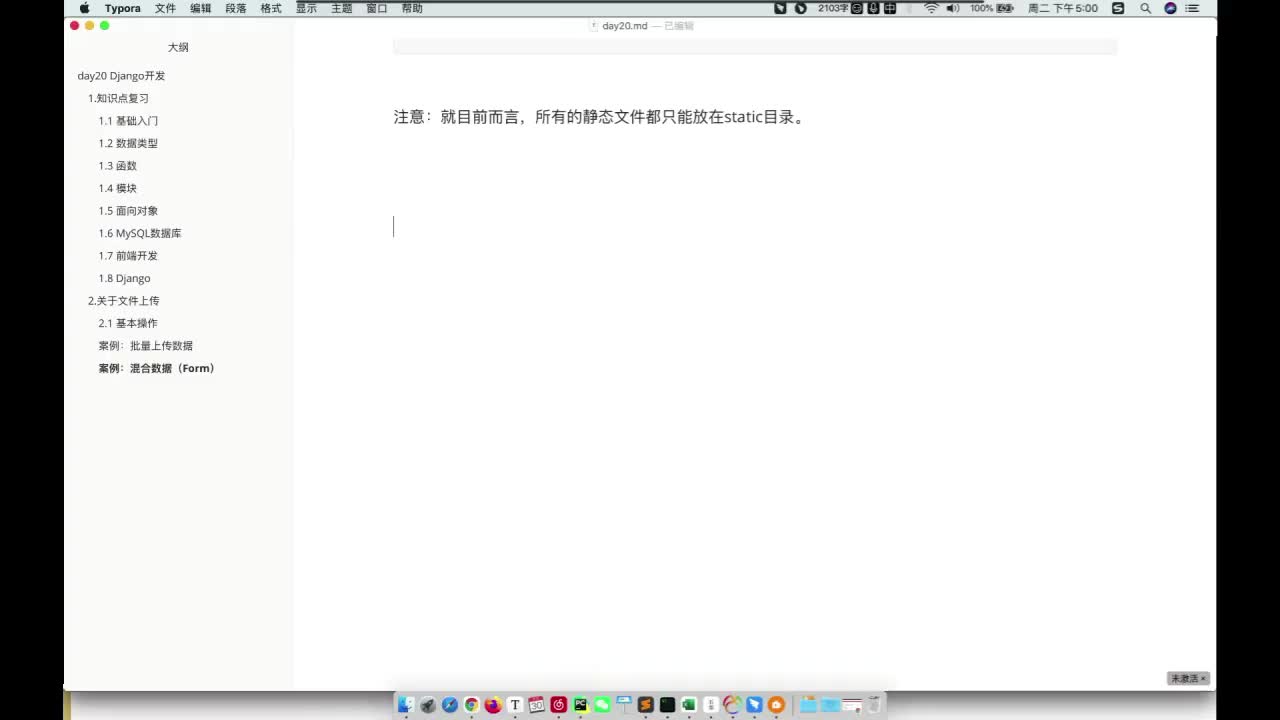
Task: Open Safari from the Dock
Action: pos(450,705)
